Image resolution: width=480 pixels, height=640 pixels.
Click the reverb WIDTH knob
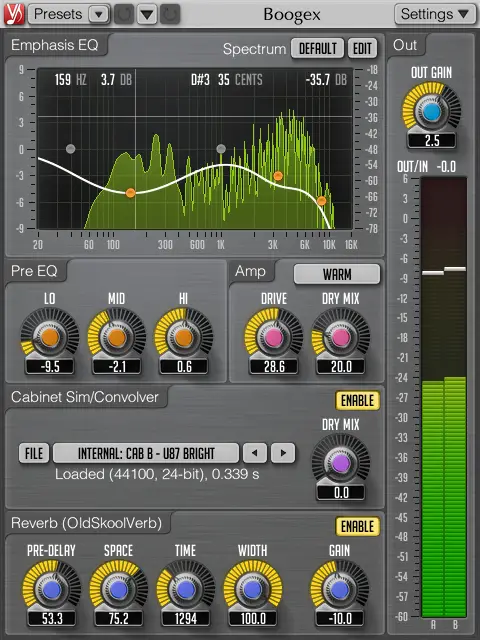(252, 589)
